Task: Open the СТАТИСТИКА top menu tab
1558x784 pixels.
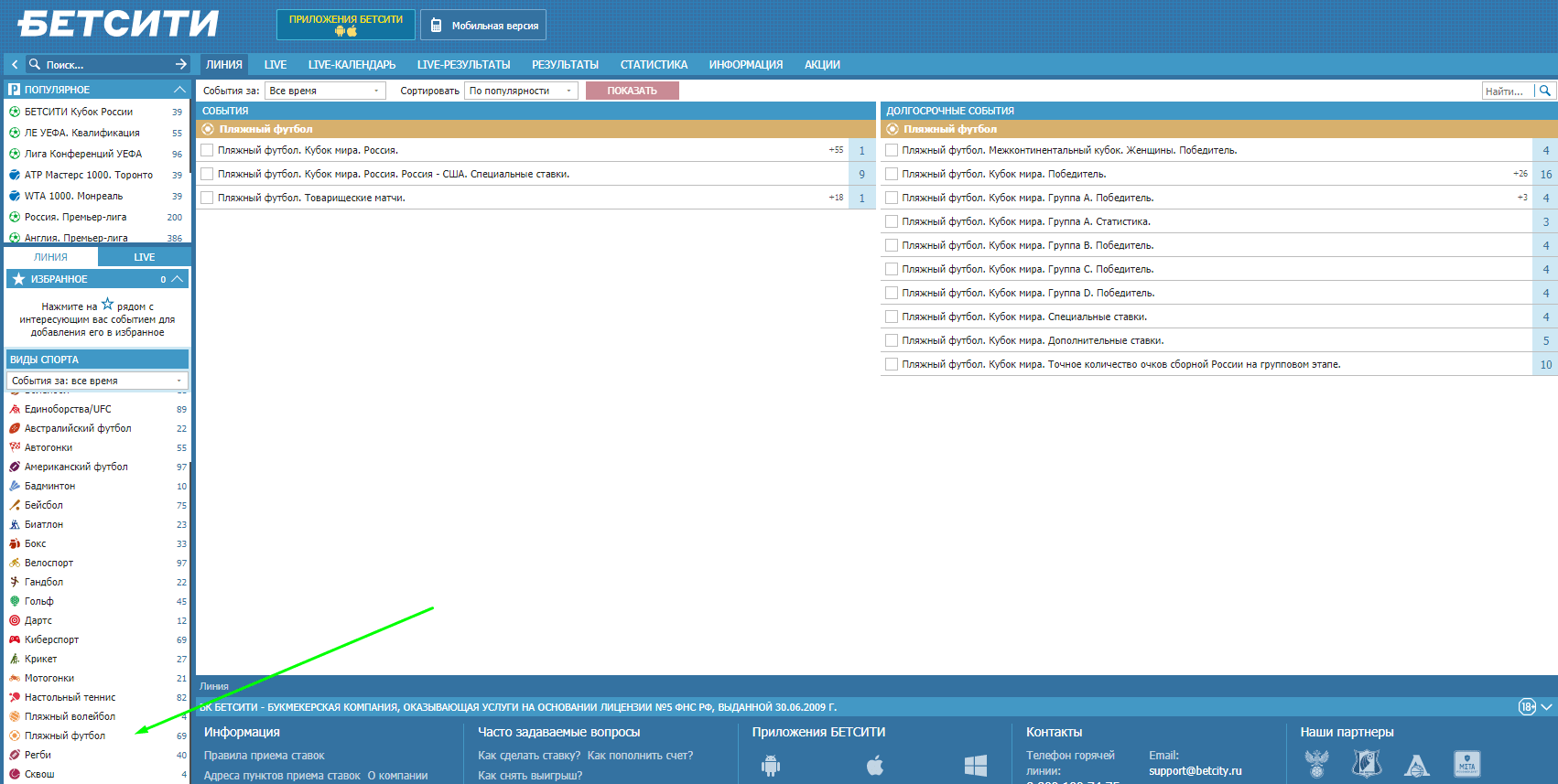Action: [654, 65]
